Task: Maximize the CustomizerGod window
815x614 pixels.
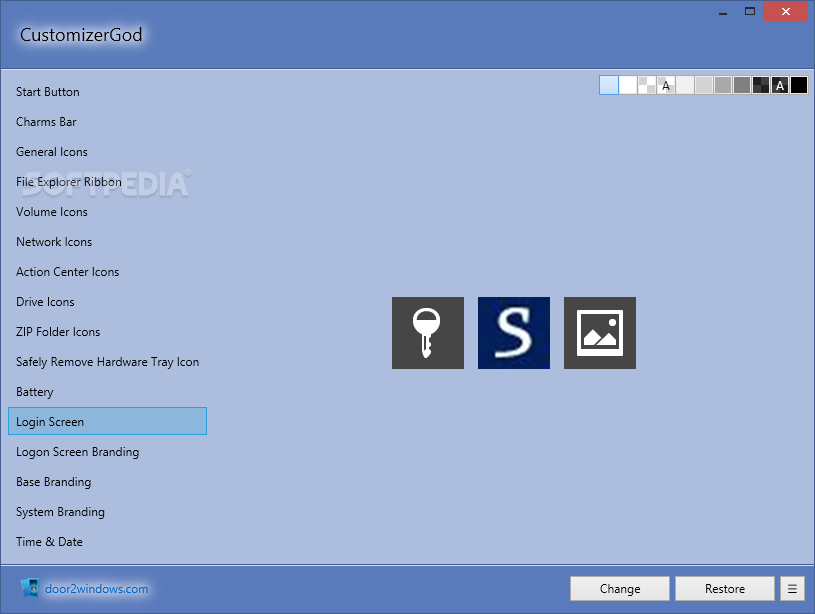Action: [x=750, y=11]
